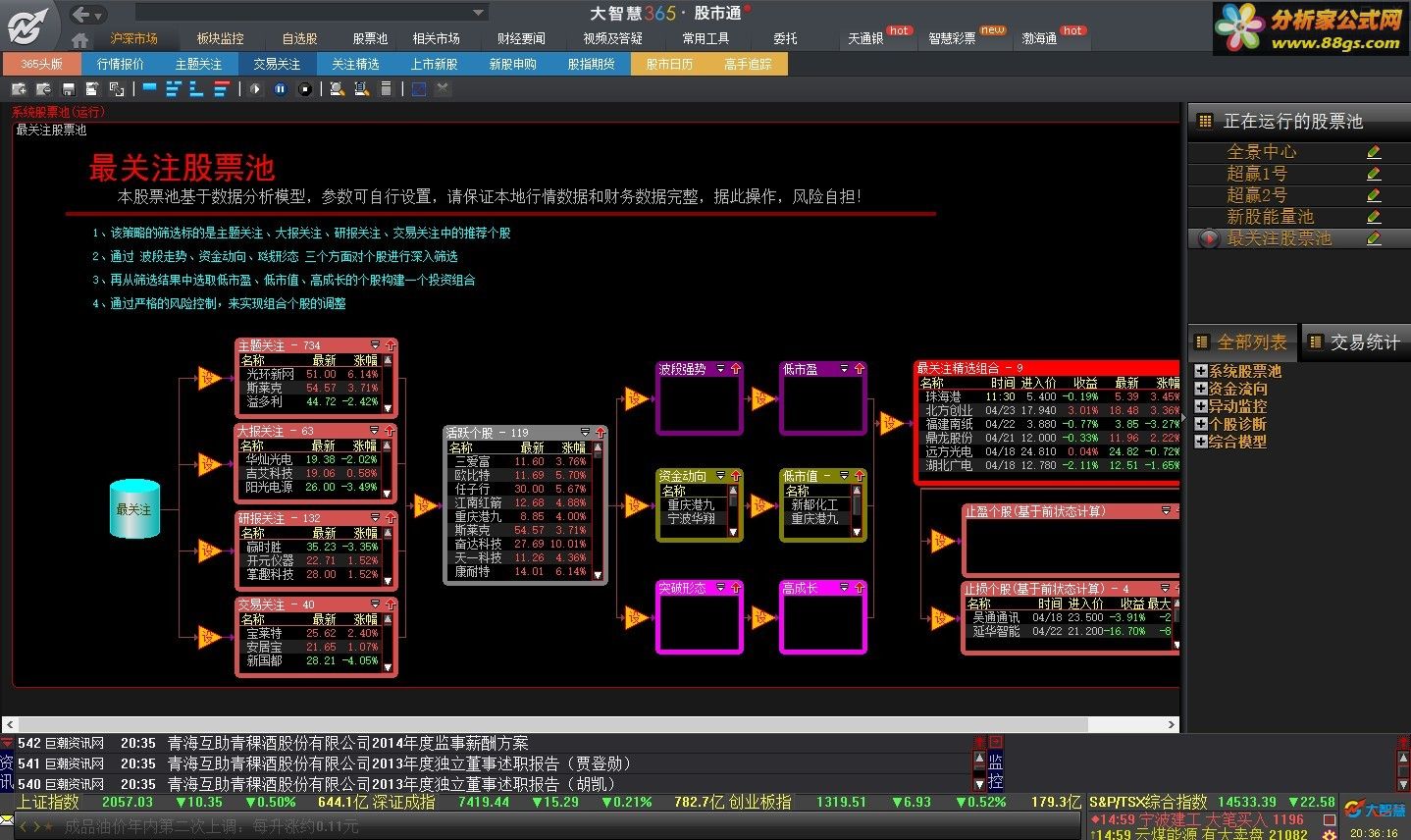Click the 上证指数 status bar entry
This screenshot has height=840, width=1411.
tap(47, 802)
